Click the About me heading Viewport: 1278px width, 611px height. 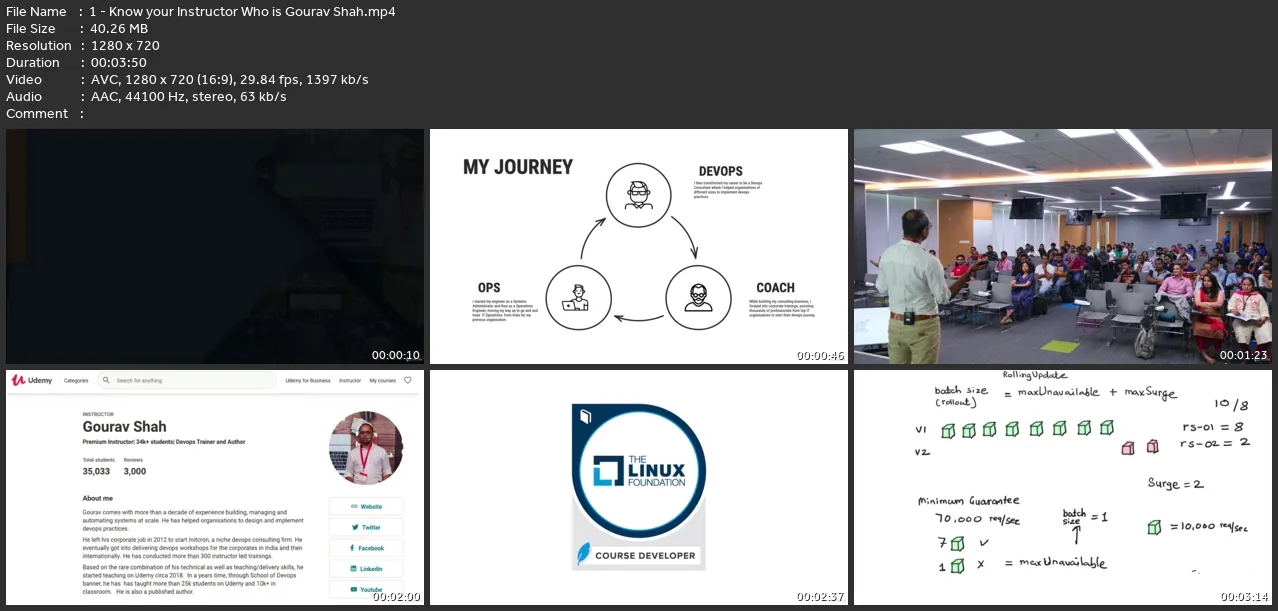click(x=98, y=498)
